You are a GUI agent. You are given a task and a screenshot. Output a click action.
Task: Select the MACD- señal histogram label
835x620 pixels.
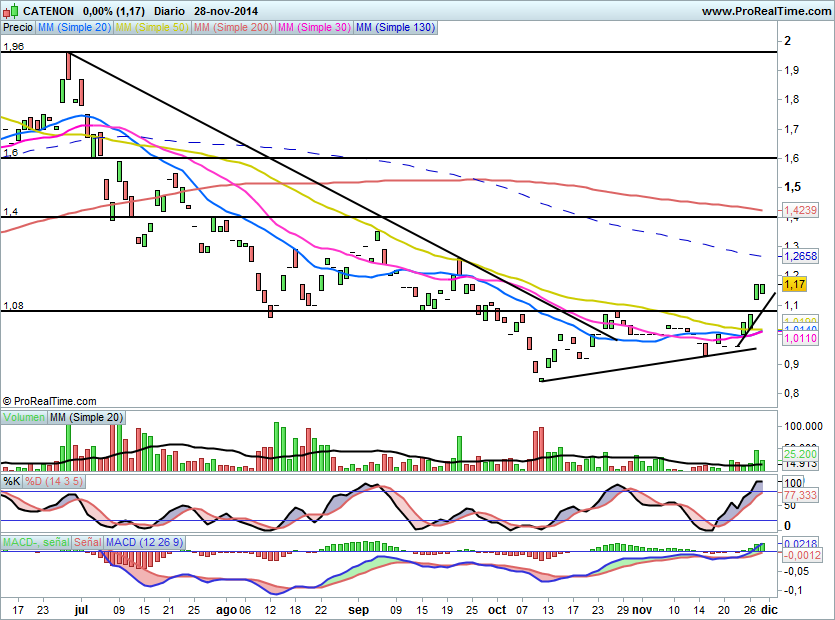35,542
